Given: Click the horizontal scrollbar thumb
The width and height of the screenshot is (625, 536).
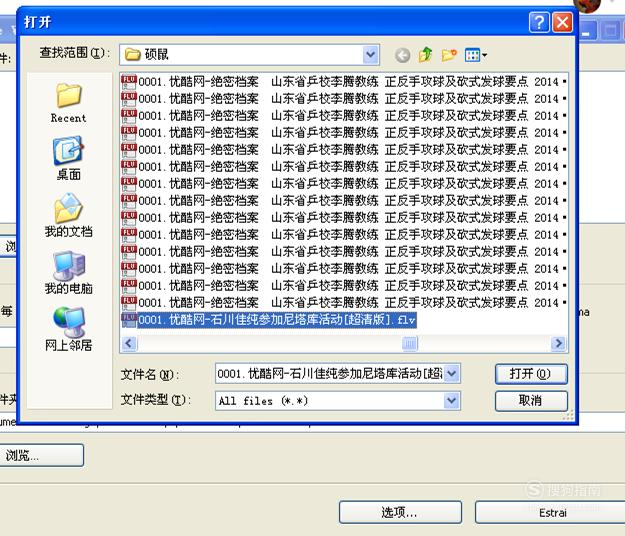Looking at the screenshot, I should click(x=409, y=343).
